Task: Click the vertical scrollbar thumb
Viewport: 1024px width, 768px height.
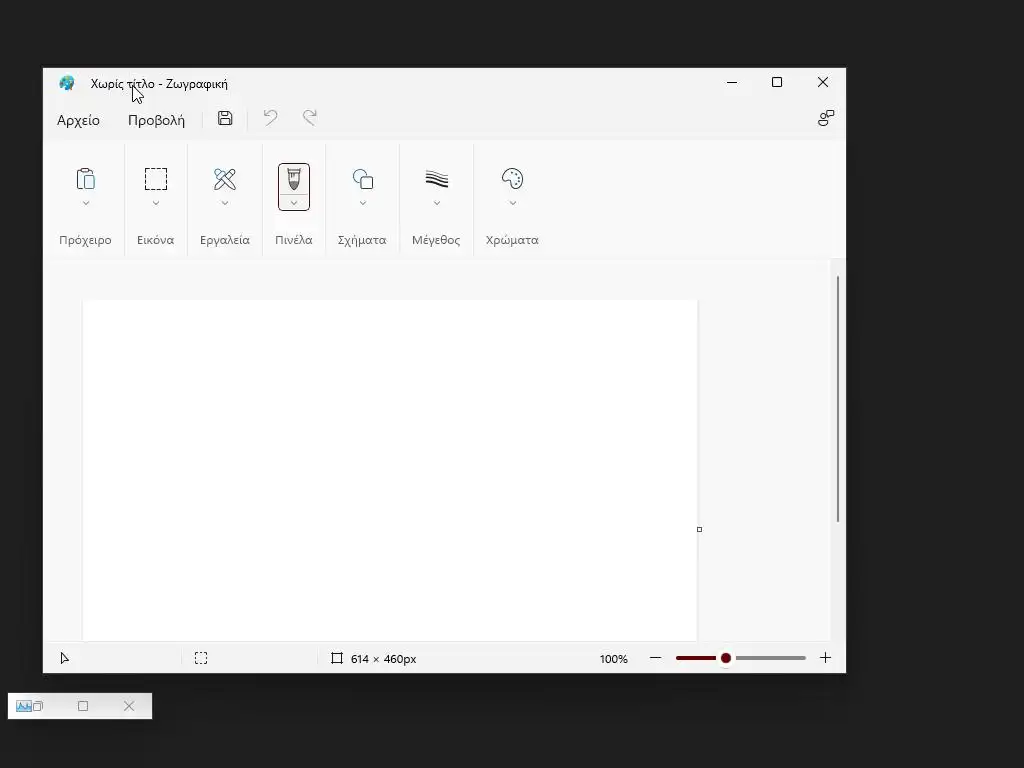Action: pyautogui.click(x=838, y=399)
